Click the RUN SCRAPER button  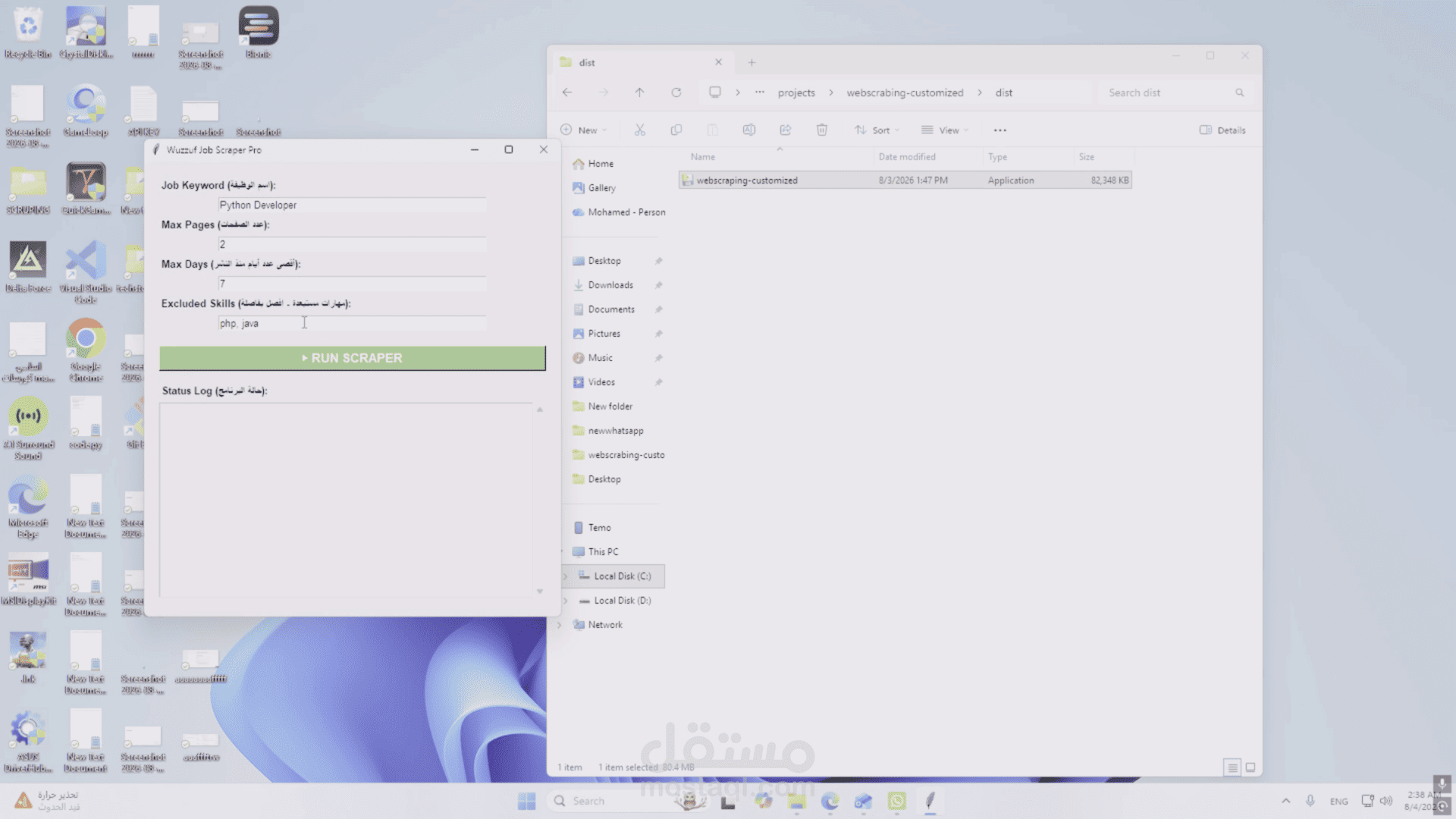click(353, 358)
